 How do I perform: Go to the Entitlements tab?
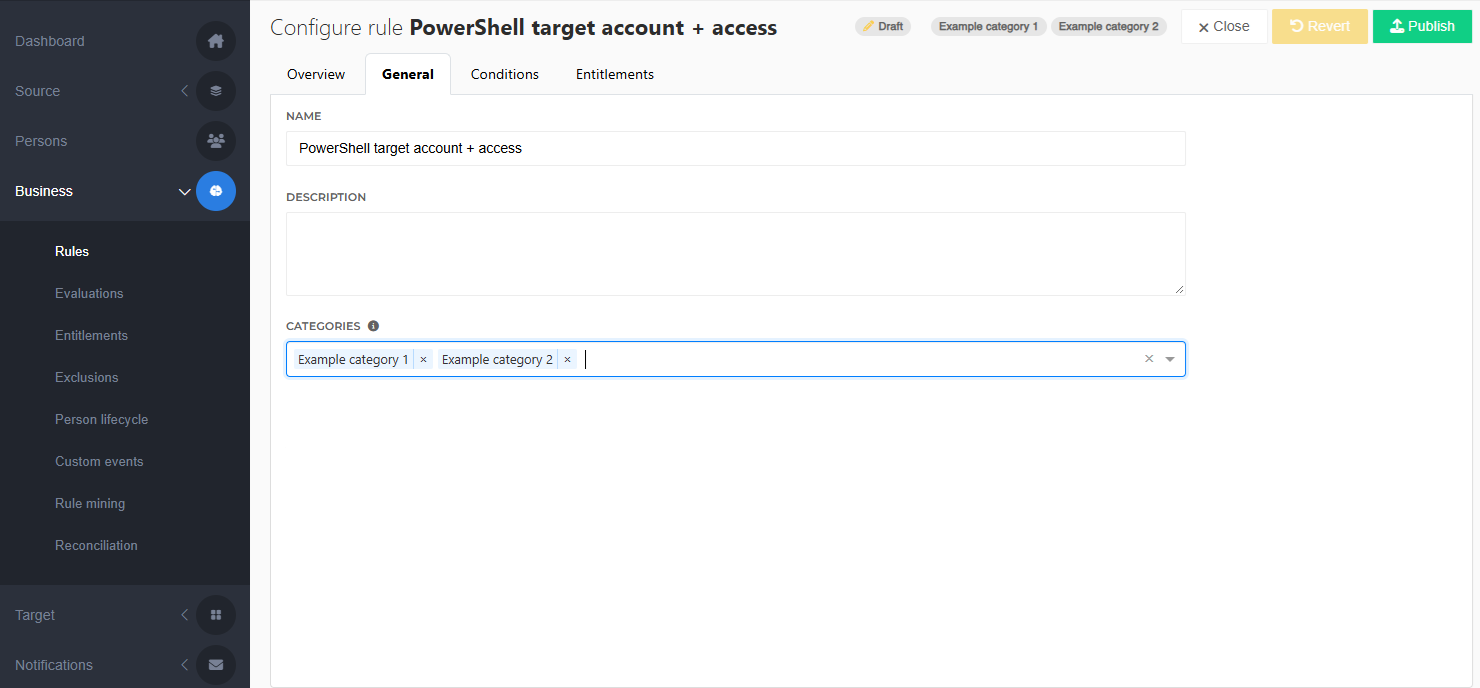pos(615,74)
